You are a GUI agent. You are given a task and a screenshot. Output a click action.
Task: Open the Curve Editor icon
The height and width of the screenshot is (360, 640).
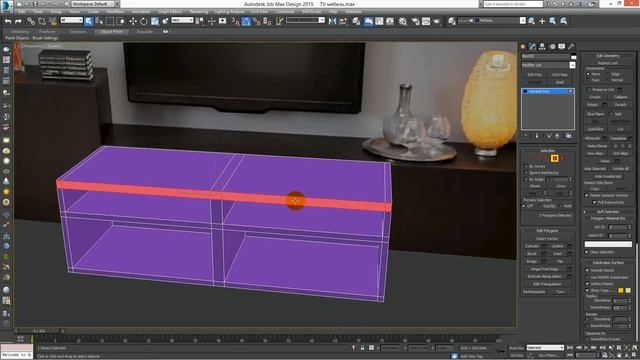379,21
